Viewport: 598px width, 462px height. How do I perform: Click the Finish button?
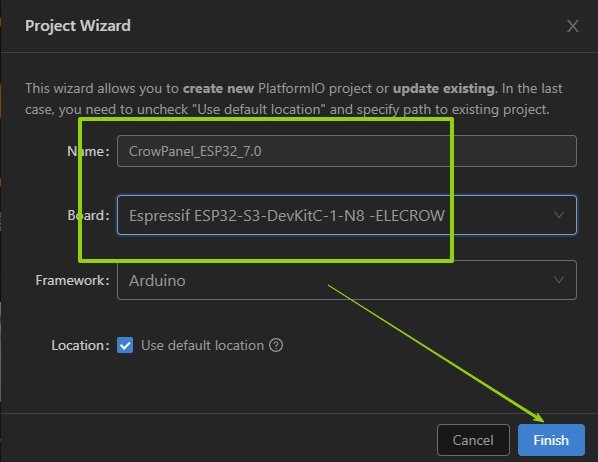click(551, 440)
